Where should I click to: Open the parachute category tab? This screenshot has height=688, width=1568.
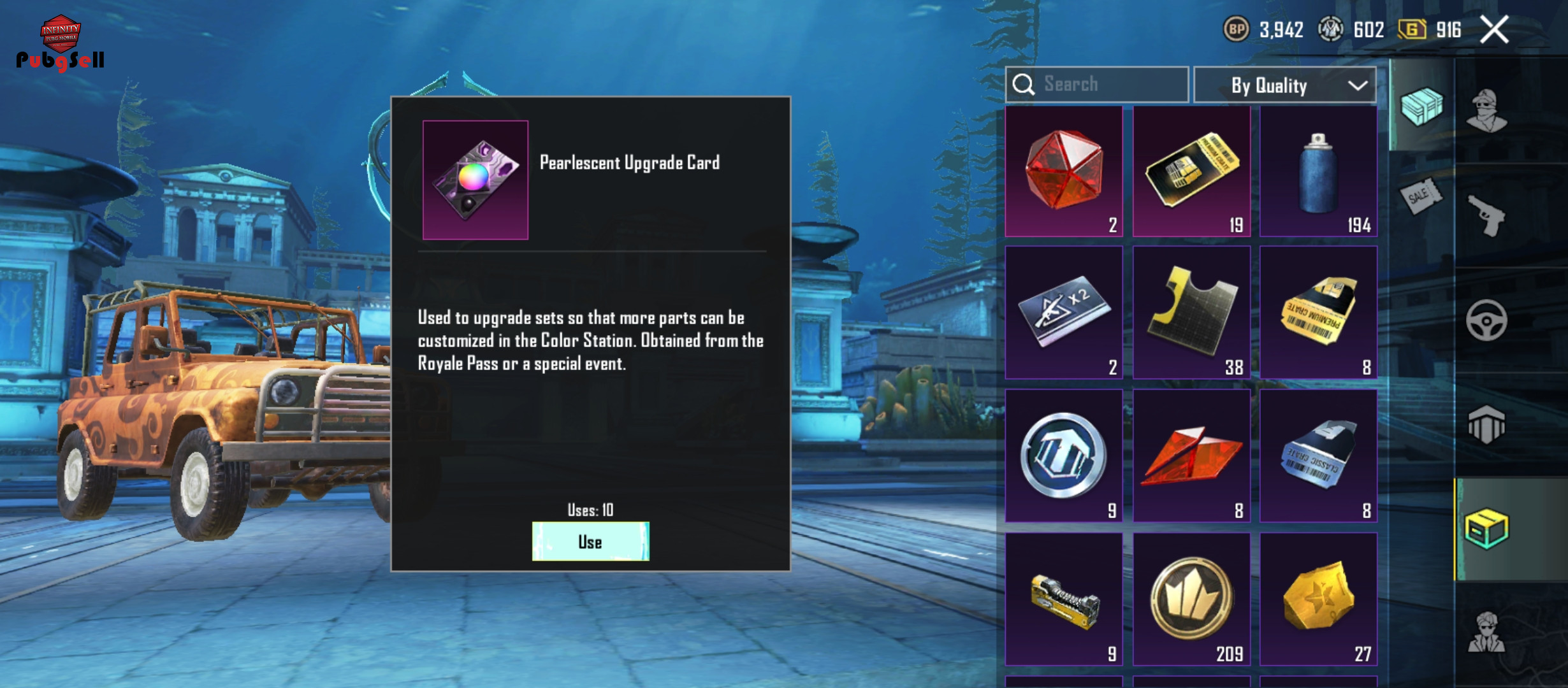point(1487,425)
